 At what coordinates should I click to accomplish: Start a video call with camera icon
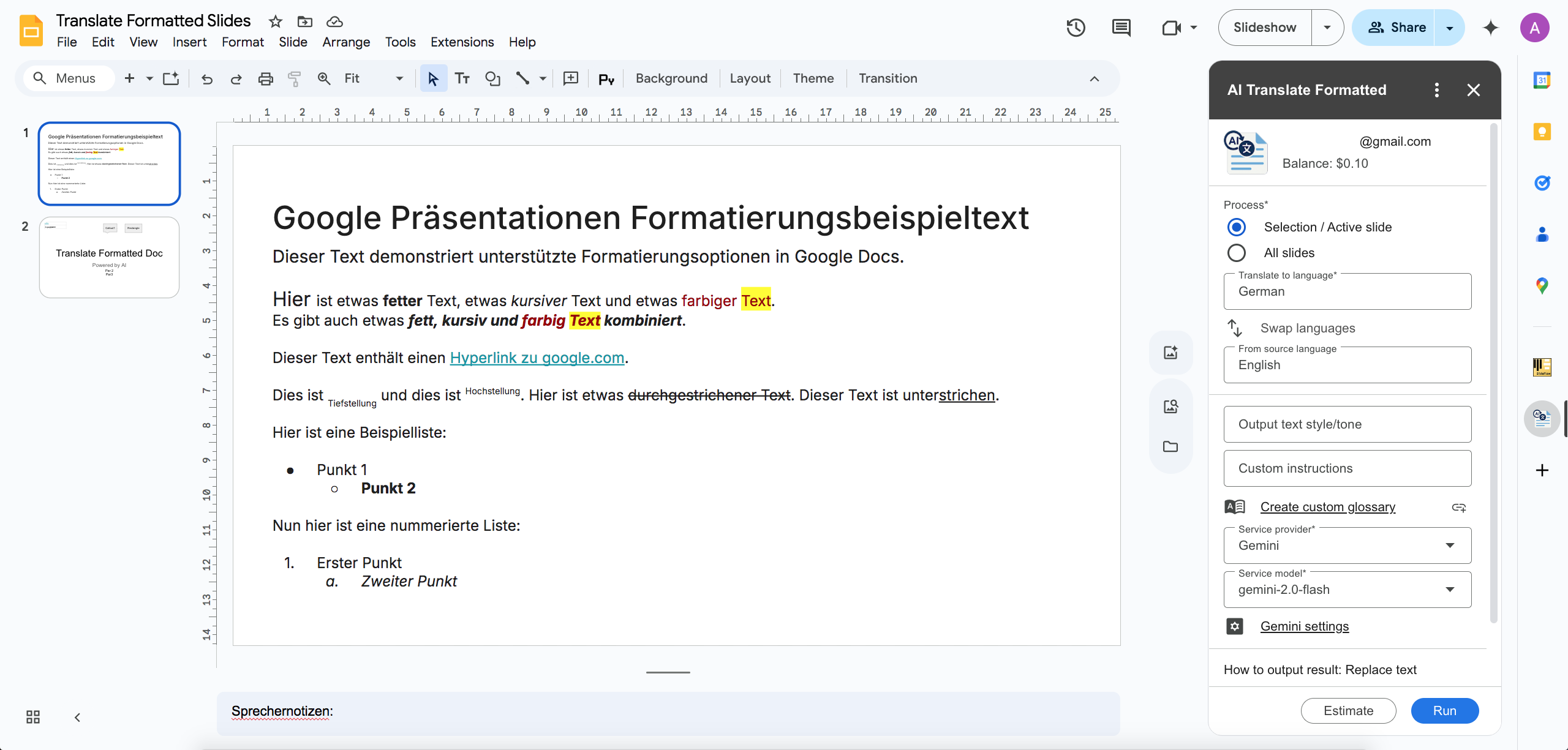(x=1171, y=28)
